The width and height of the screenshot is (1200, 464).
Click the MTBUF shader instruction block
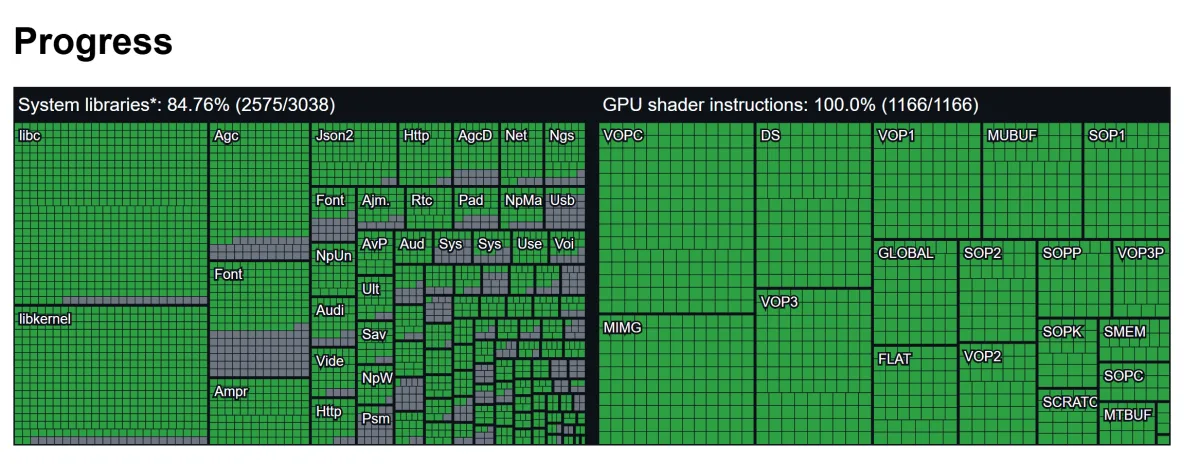coord(1127,424)
